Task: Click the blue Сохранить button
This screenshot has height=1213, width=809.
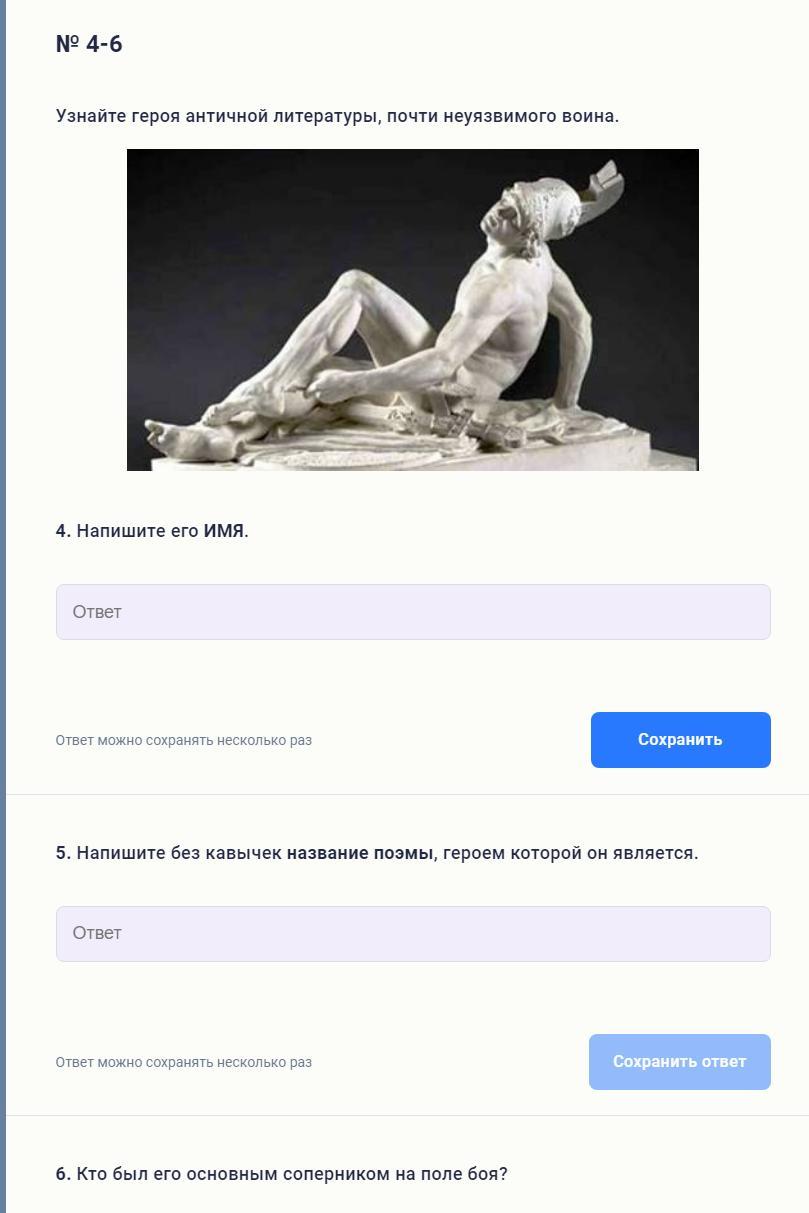Action: pyautogui.click(x=681, y=740)
